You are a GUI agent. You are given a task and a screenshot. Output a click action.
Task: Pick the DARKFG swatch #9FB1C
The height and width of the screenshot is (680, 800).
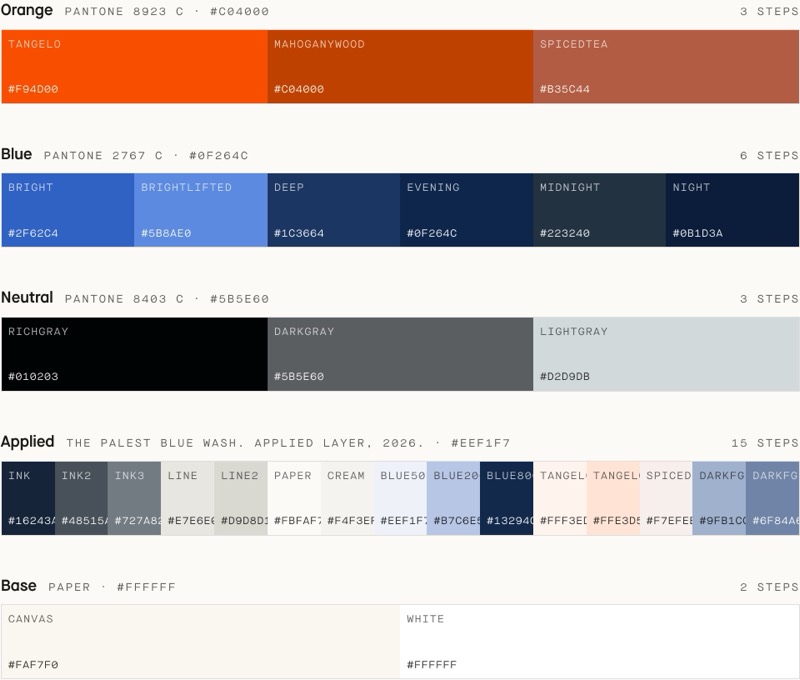pyautogui.click(x=719, y=498)
